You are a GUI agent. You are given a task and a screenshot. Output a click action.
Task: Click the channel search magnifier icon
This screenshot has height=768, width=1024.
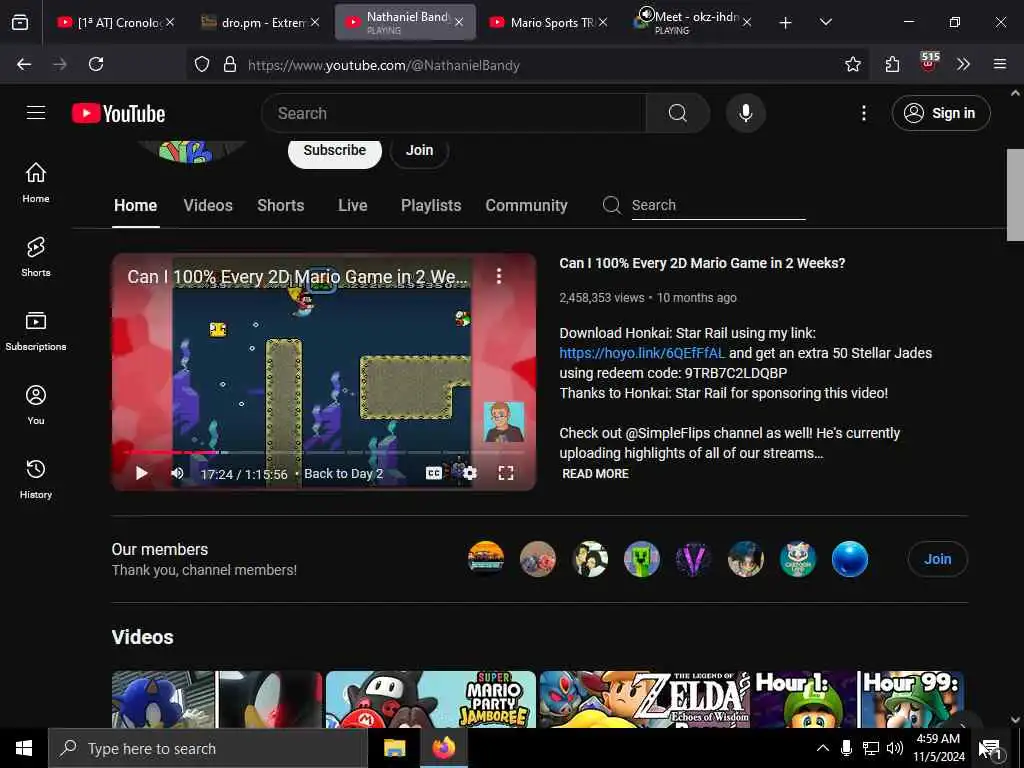611,205
